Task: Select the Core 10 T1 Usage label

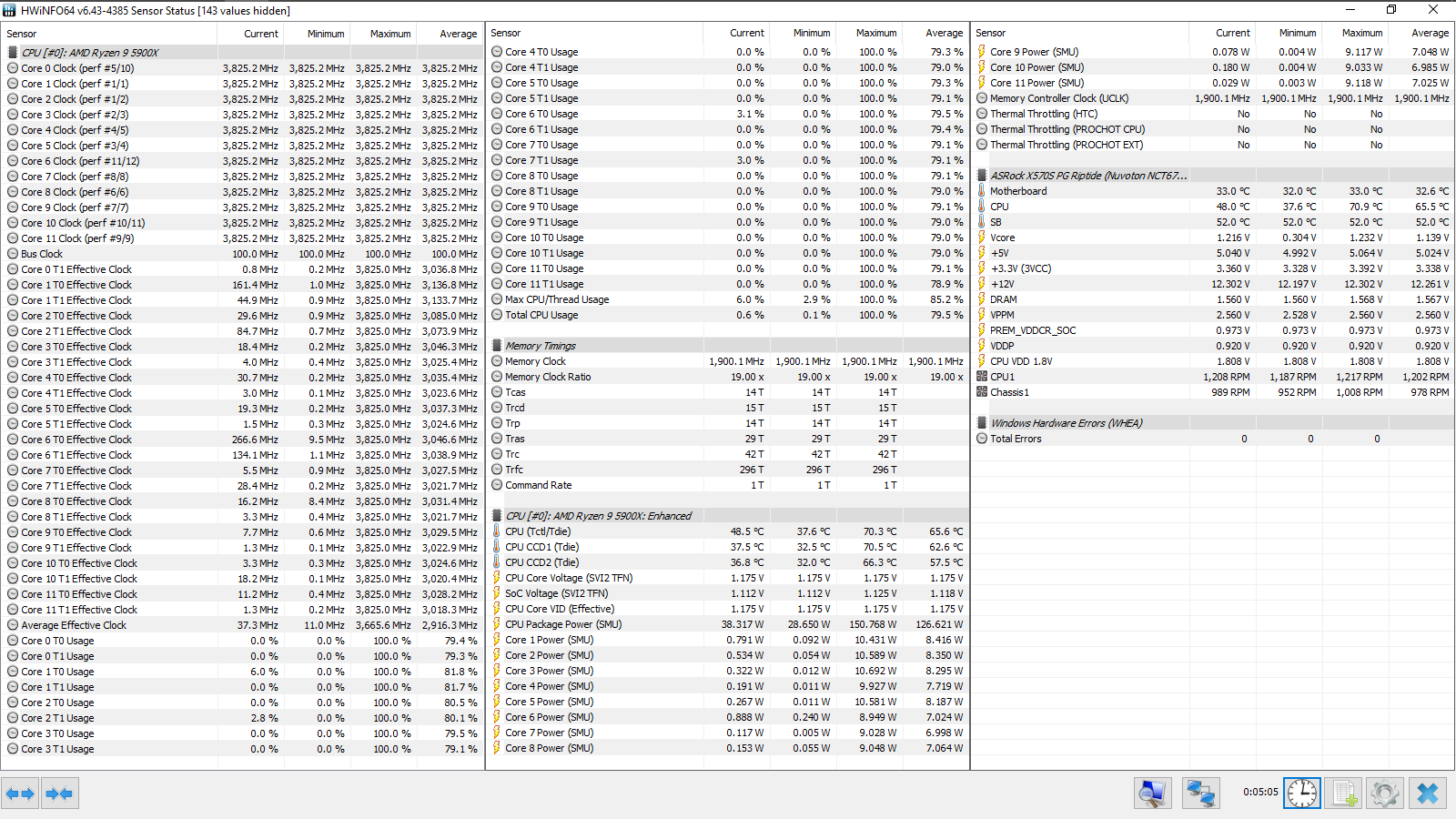Action: point(544,253)
